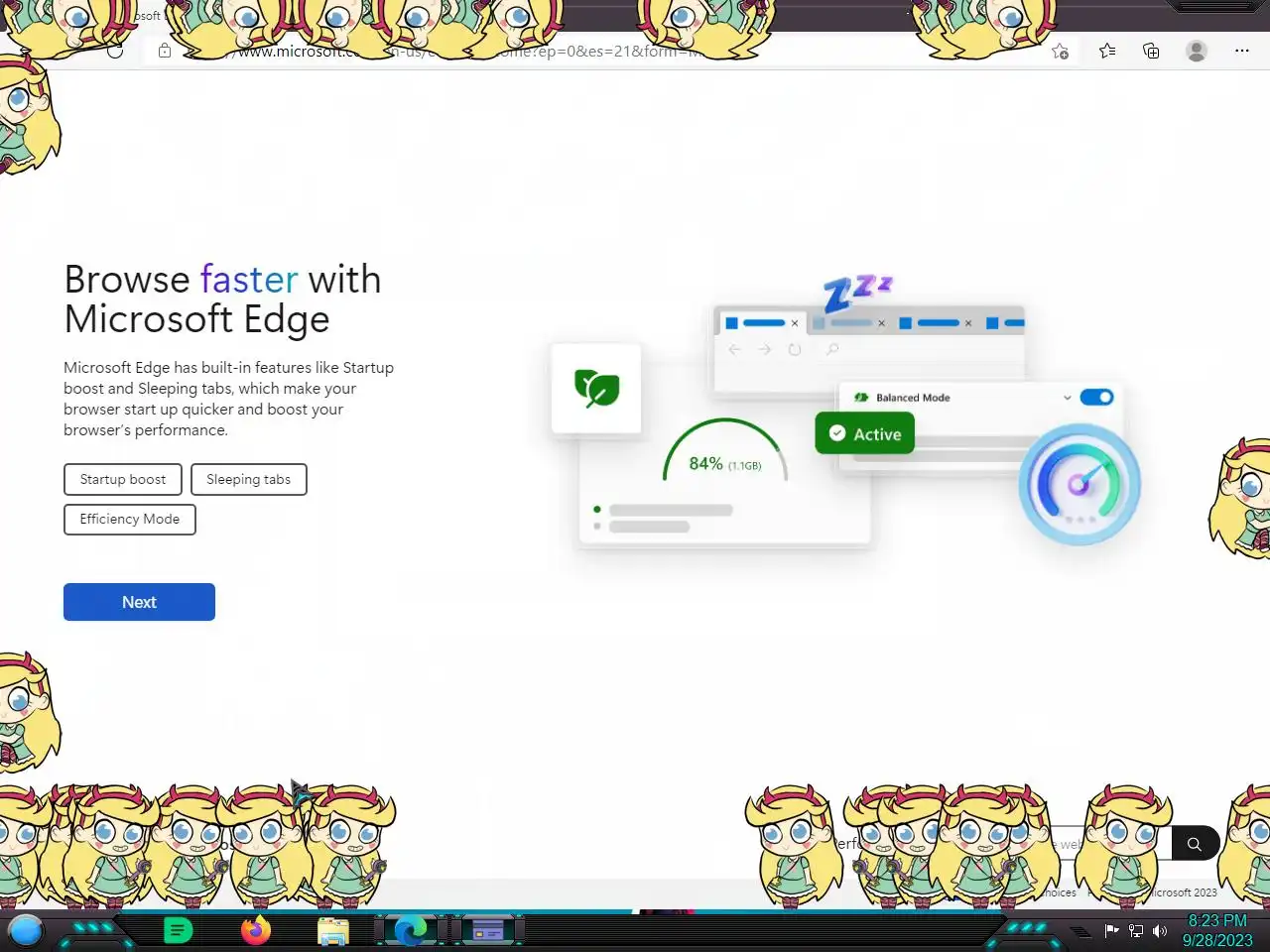Image resolution: width=1270 pixels, height=952 pixels.
Task: Choose the Efficiency Mode button
Action: pos(130,519)
